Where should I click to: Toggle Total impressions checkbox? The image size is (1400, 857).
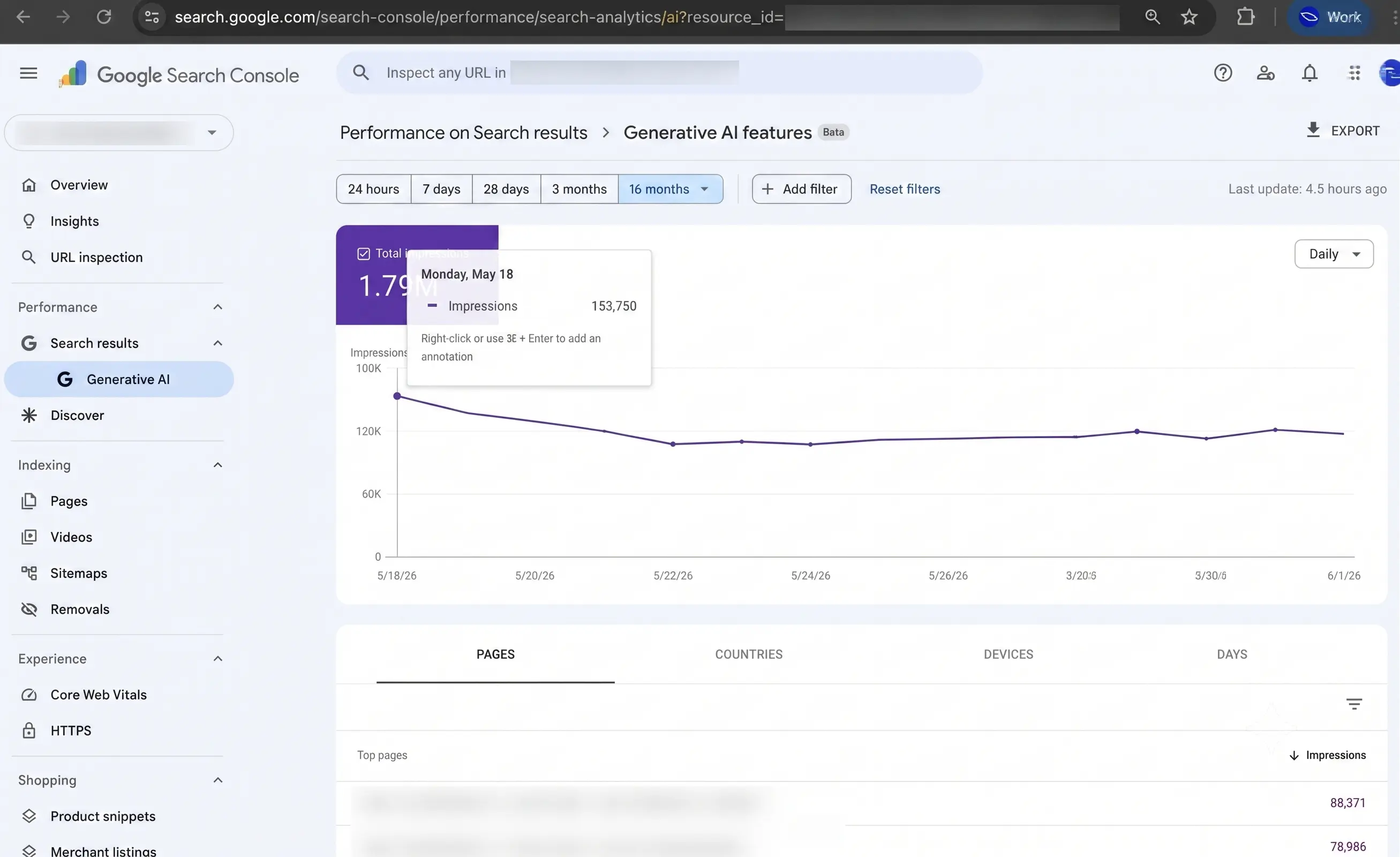pos(364,254)
